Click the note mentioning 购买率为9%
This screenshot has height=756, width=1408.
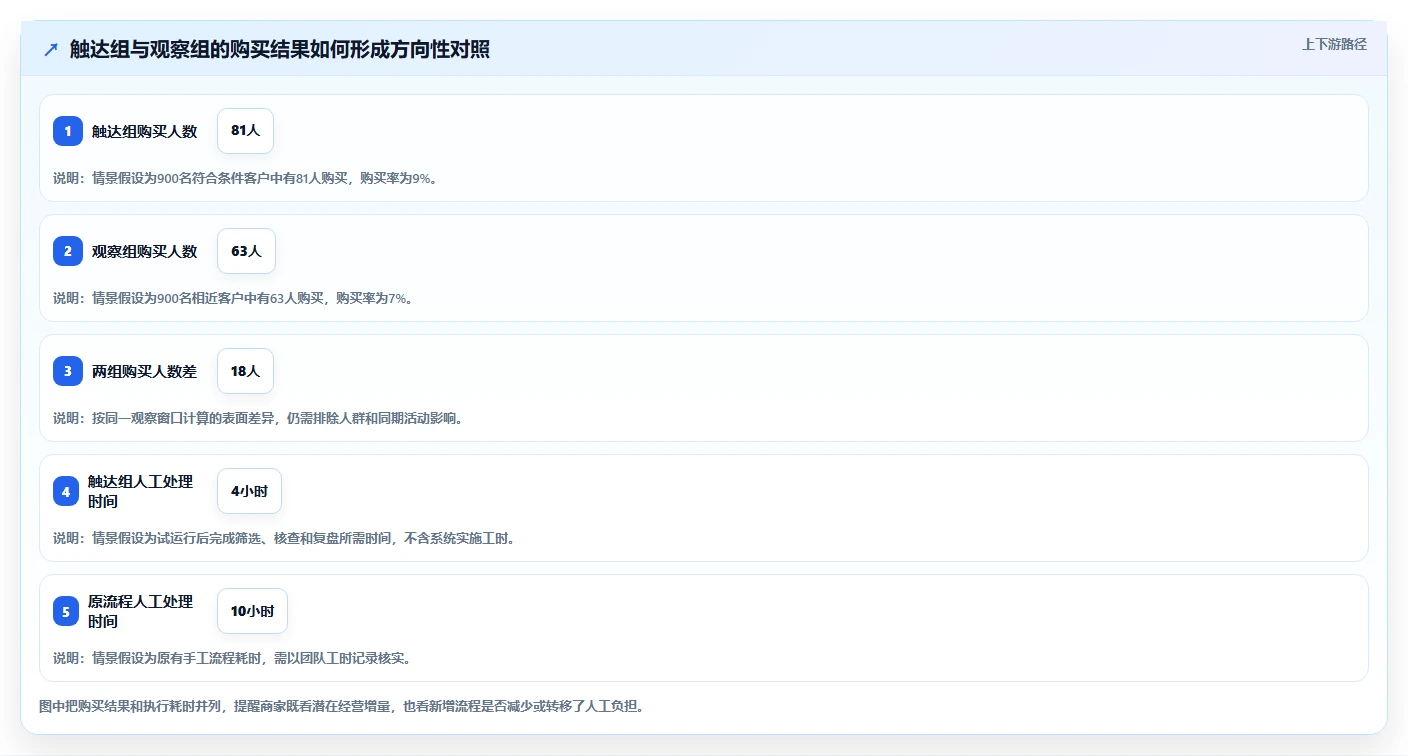pos(245,178)
